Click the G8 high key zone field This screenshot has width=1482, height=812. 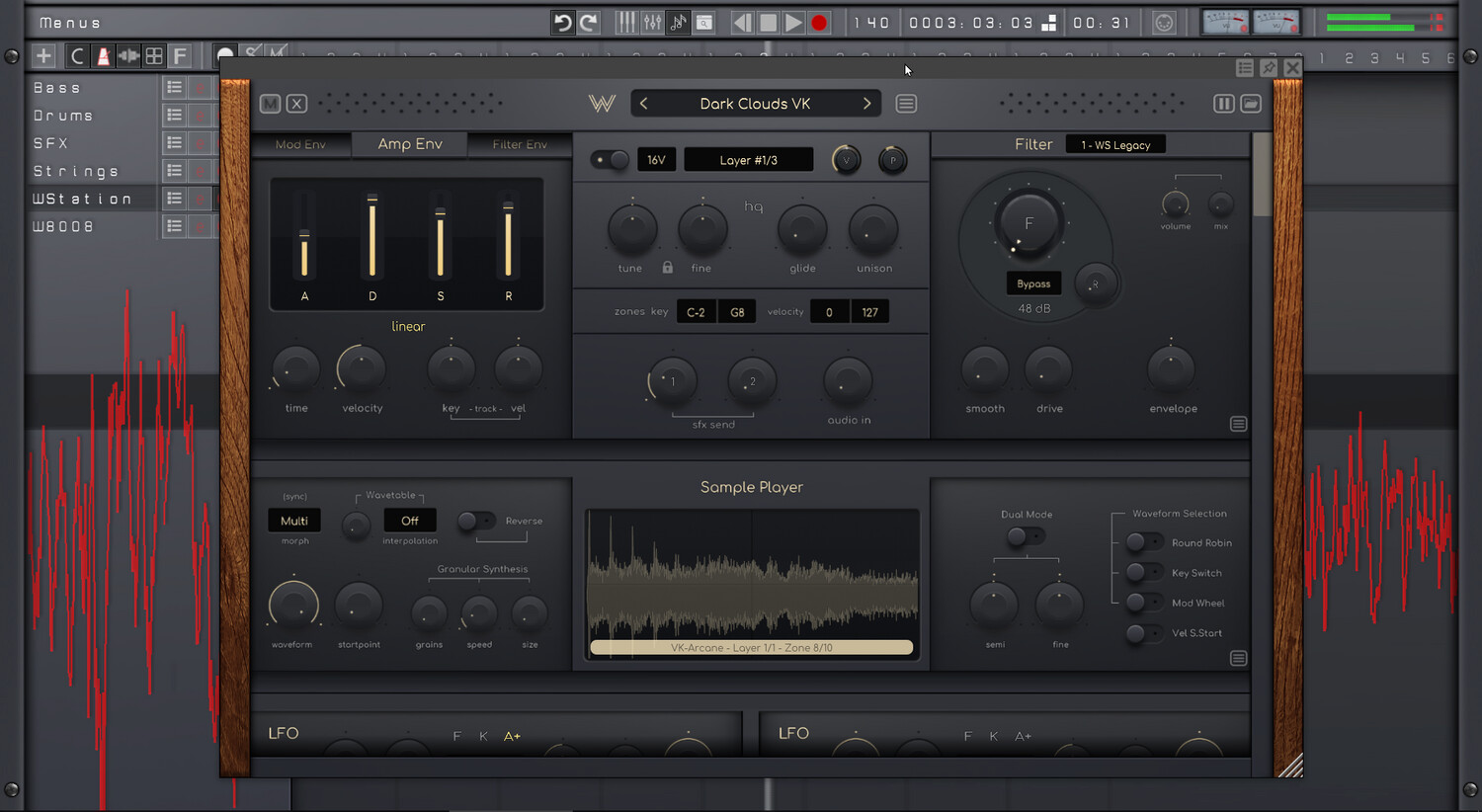[737, 312]
